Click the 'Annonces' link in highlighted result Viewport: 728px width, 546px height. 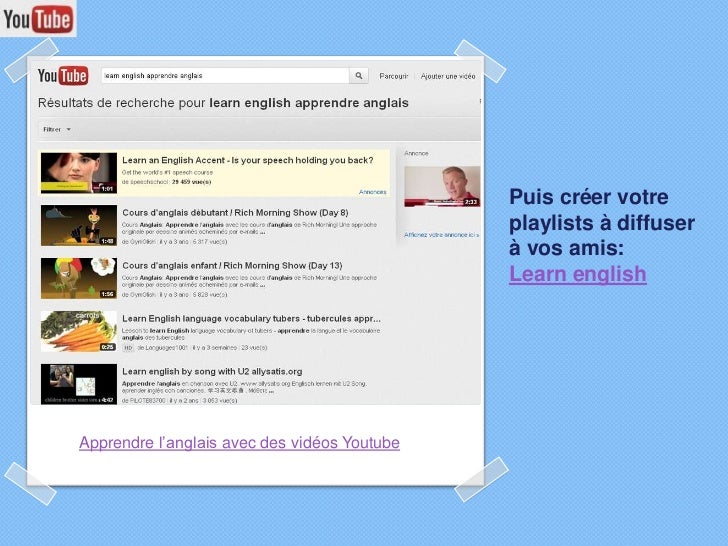coord(372,192)
